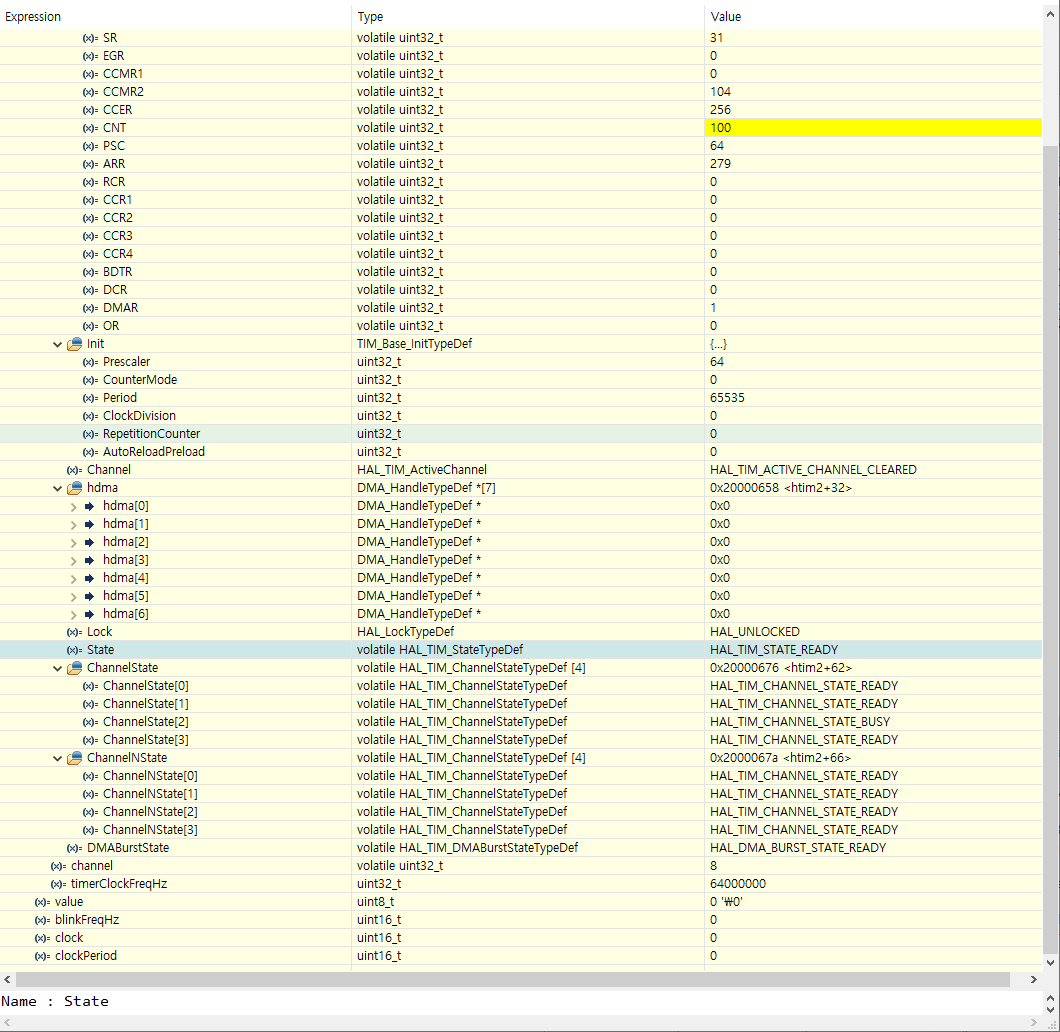Click the pointer arrow icon beside hdma[0]
Image resolution: width=1060 pixels, height=1032 pixels.
coord(88,505)
